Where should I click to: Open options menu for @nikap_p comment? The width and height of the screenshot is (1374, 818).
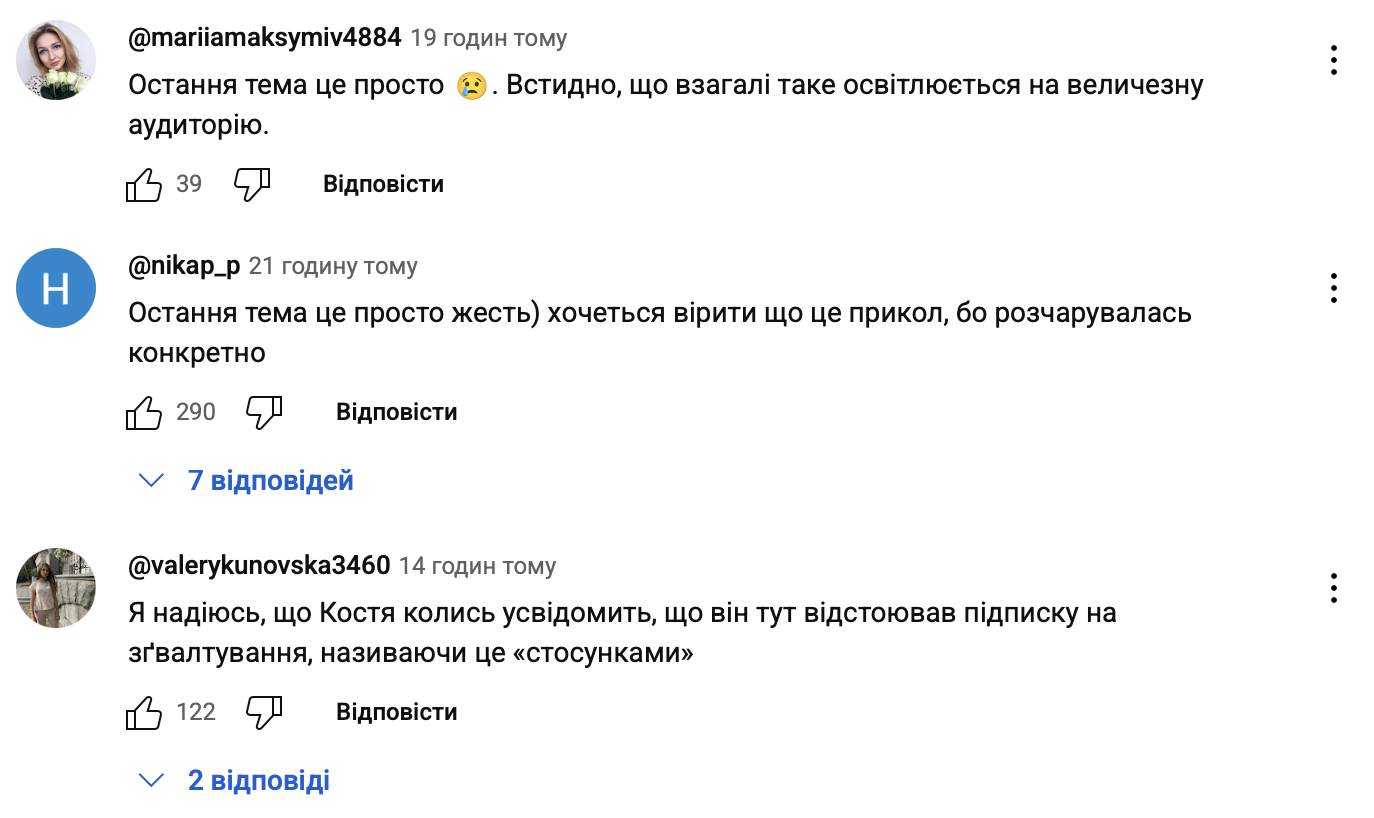[x=1334, y=288]
